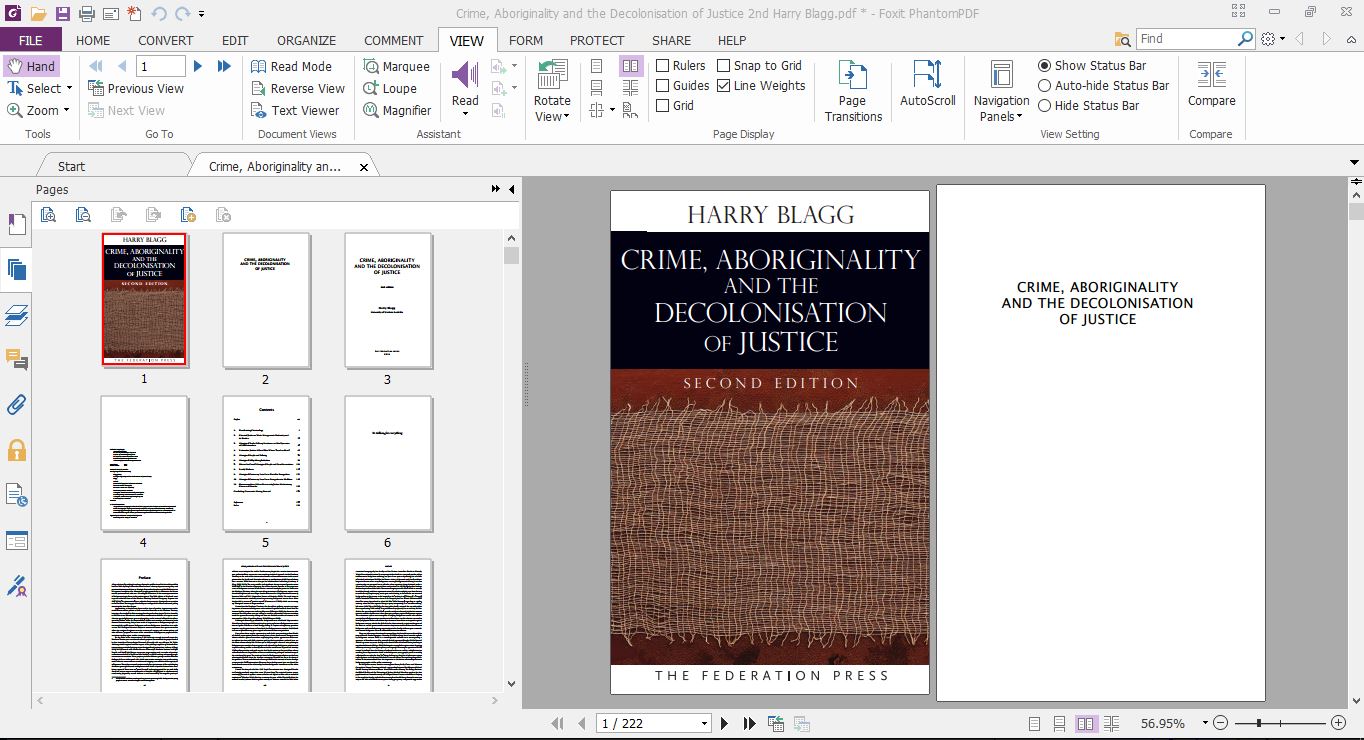Image resolution: width=1364 pixels, height=740 pixels.
Task: Collapse the Pages navigation panel
Action: [x=512, y=189]
